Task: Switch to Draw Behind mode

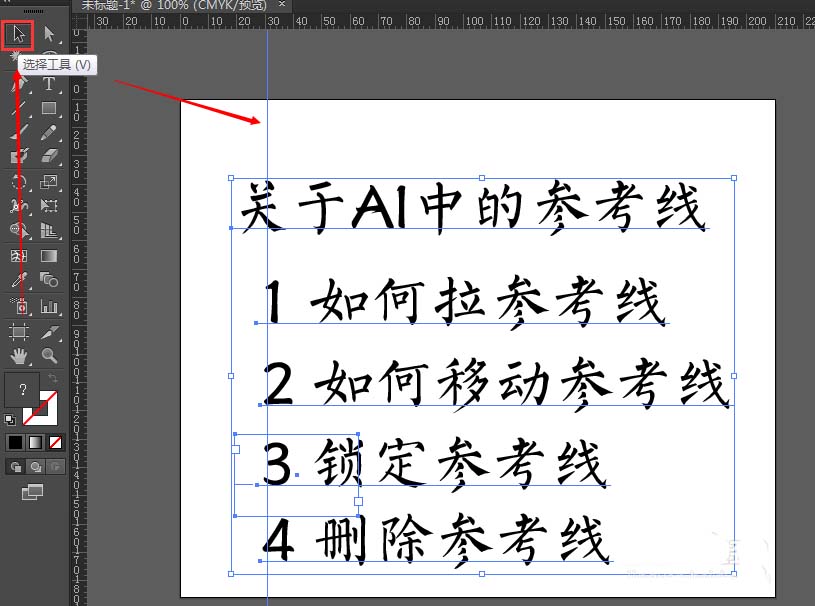Action: click(35, 467)
